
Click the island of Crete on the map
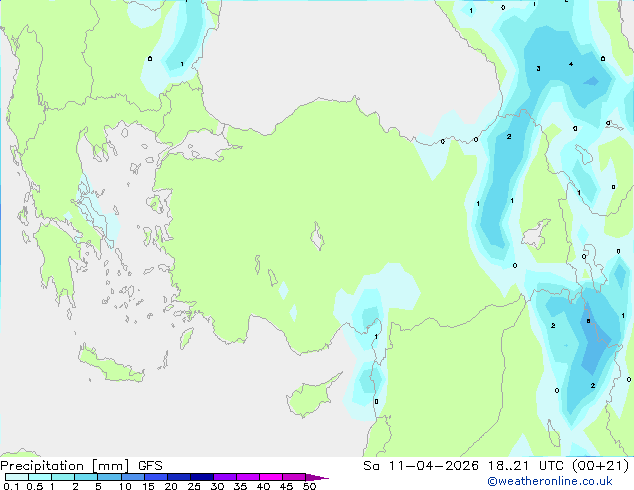110,366
